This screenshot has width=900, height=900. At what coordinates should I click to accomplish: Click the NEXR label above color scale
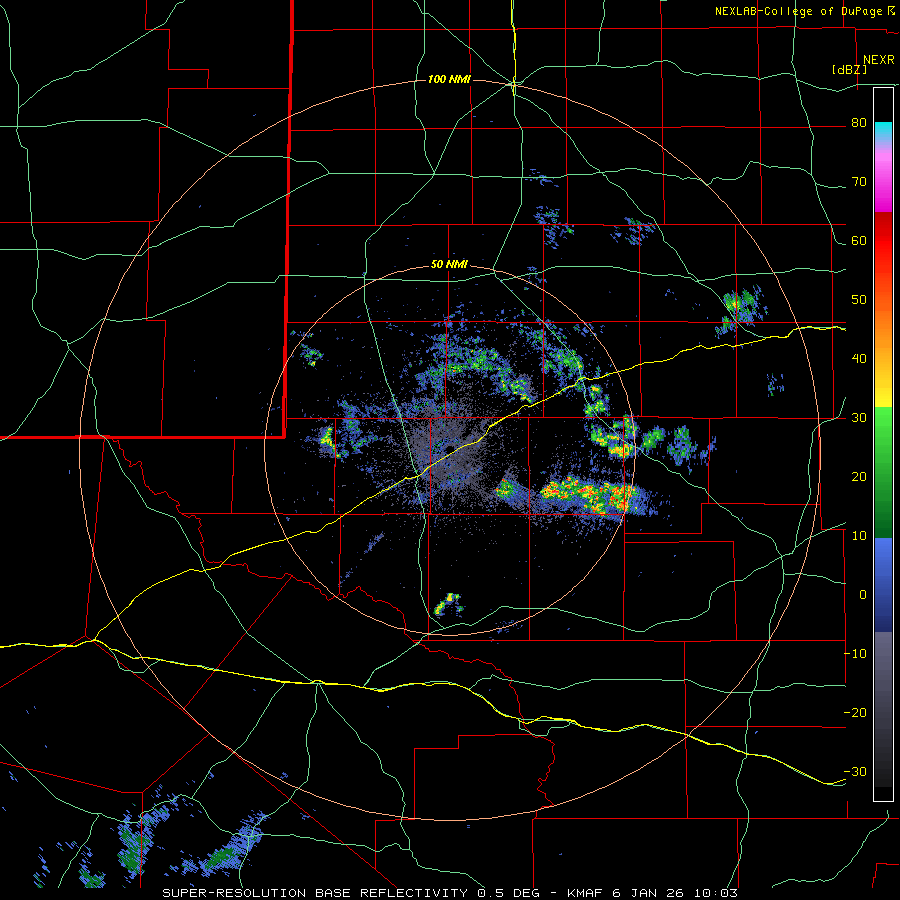click(879, 60)
